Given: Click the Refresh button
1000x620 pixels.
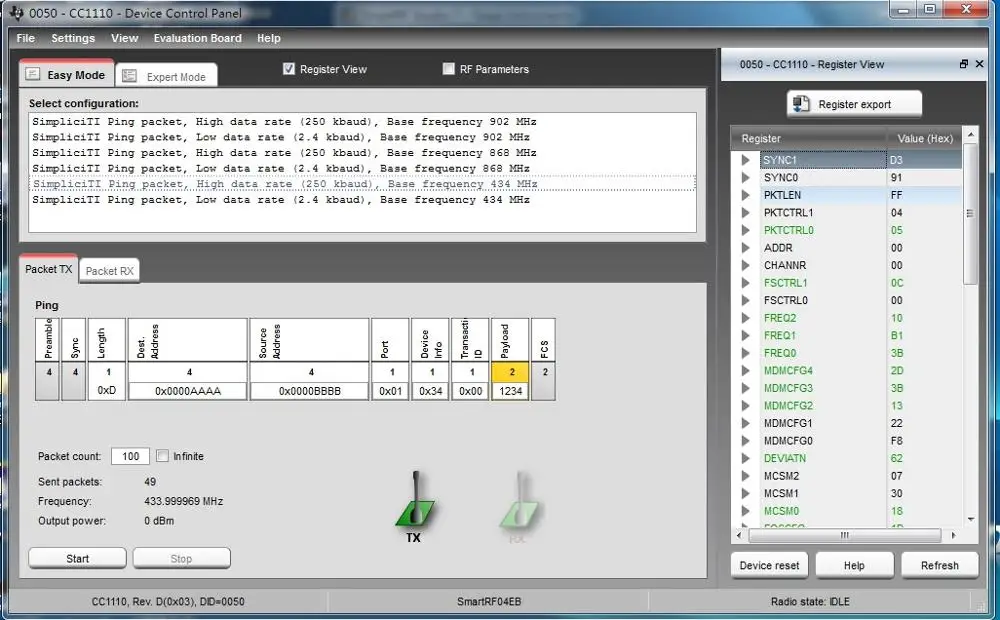Looking at the screenshot, I should tap(939, 565).
